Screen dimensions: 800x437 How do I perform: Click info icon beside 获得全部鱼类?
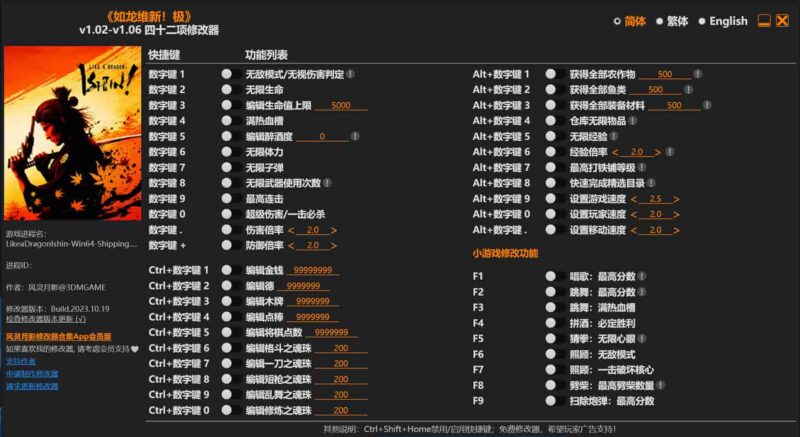[x=688, y=90]
